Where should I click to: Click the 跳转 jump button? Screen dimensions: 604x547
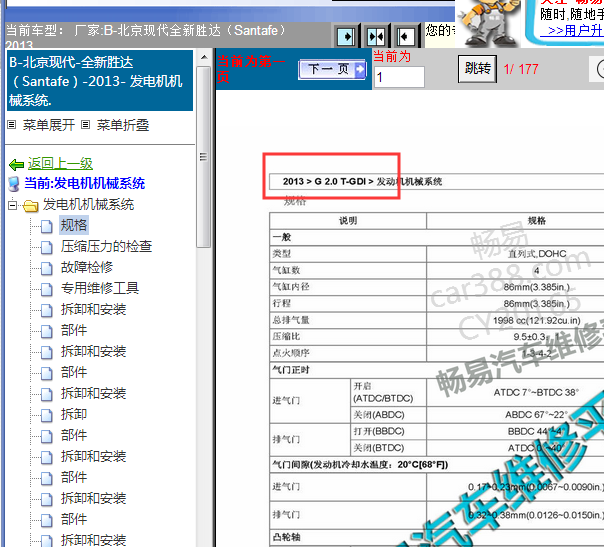(477, 69)
